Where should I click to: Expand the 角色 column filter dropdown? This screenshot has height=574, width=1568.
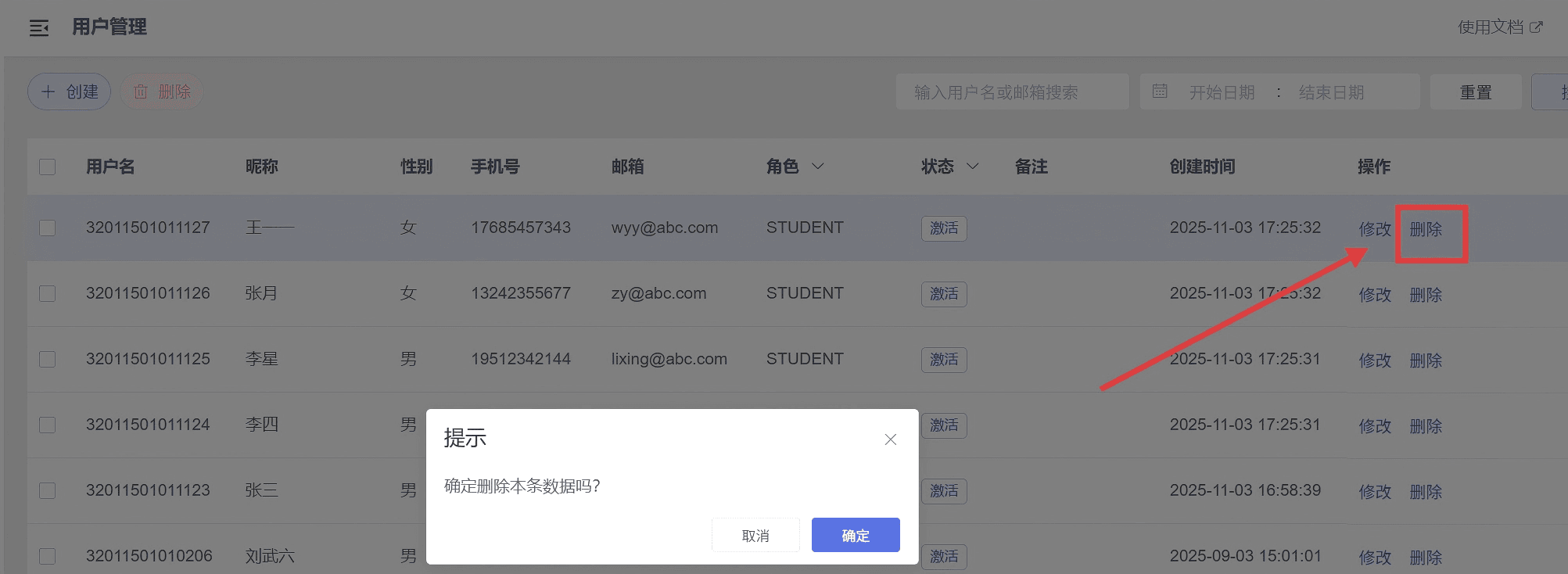pyautogui.click(x=818, y=167)
